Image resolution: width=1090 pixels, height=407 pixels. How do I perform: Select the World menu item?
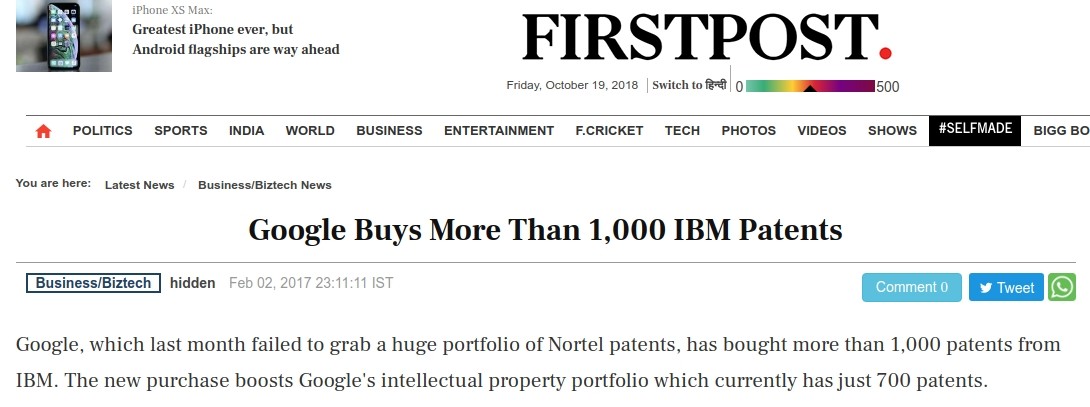[x=310, y=131]
